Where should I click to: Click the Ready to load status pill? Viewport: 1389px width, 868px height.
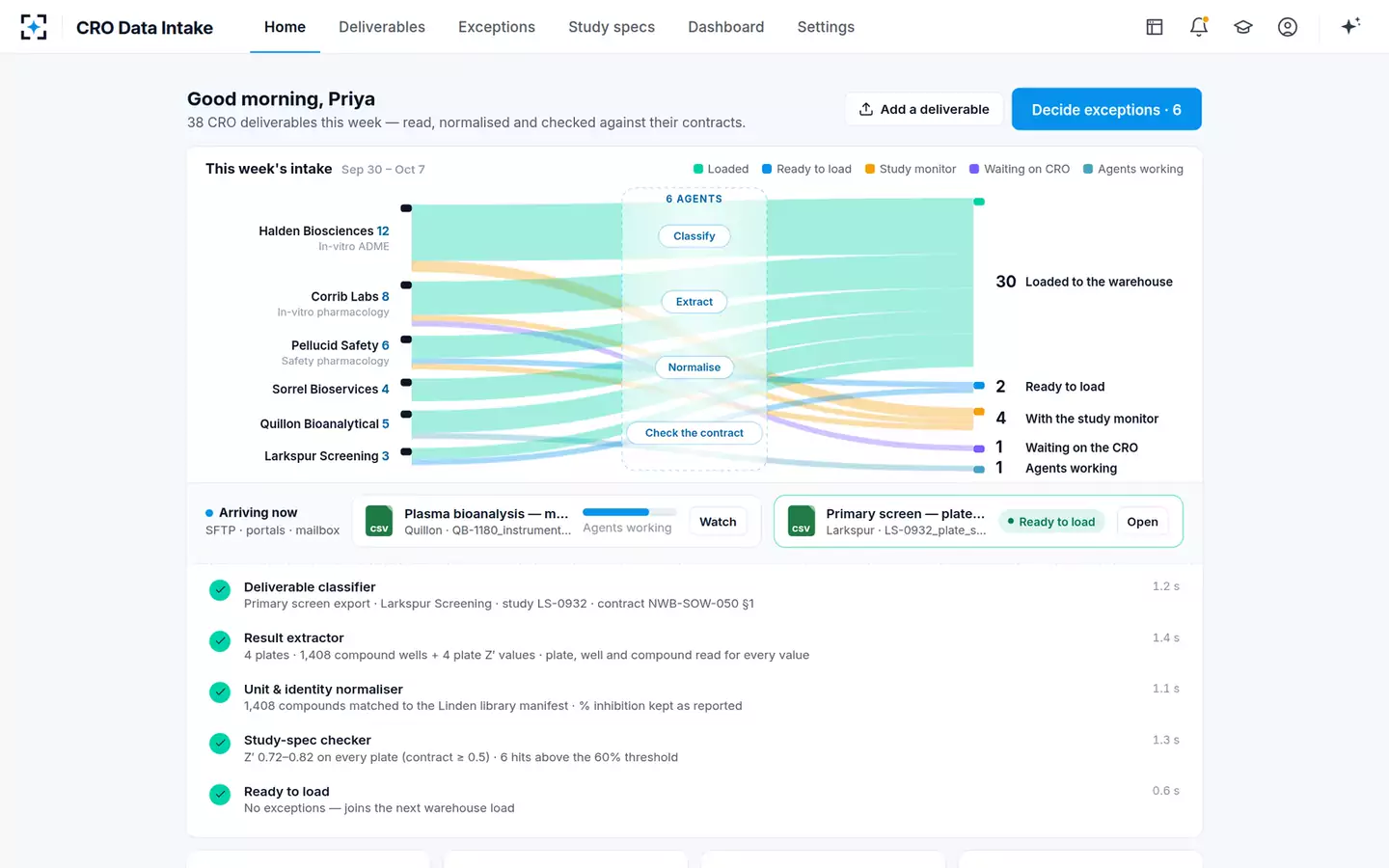coord(1051,522)
